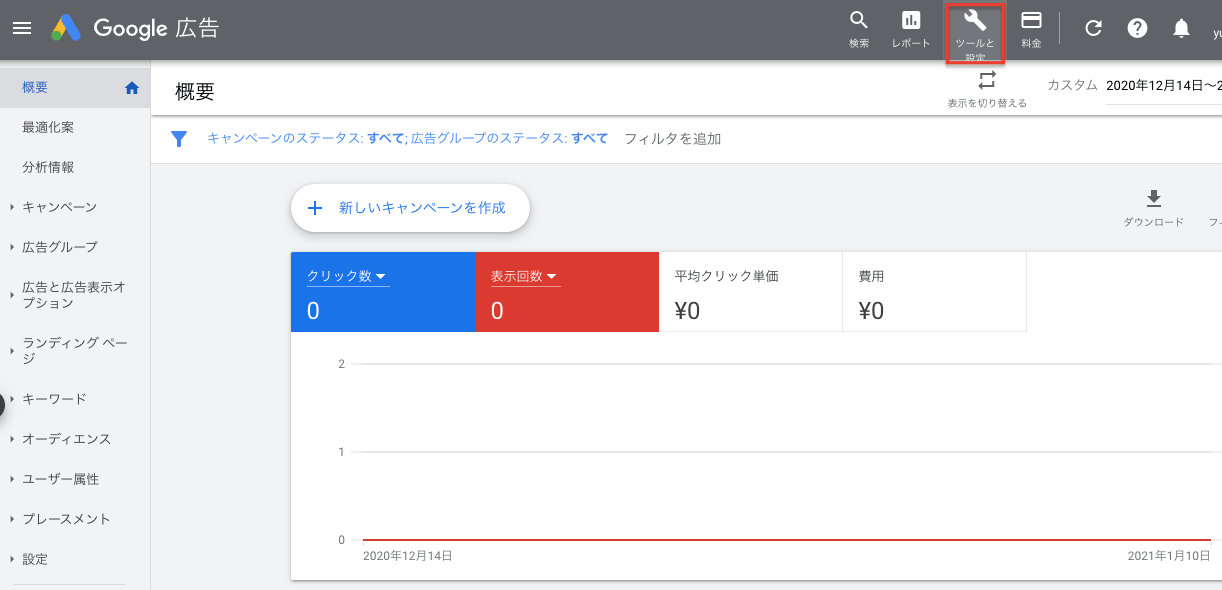
Task: Click the 概要 page heading
Action: coord(195,91)
